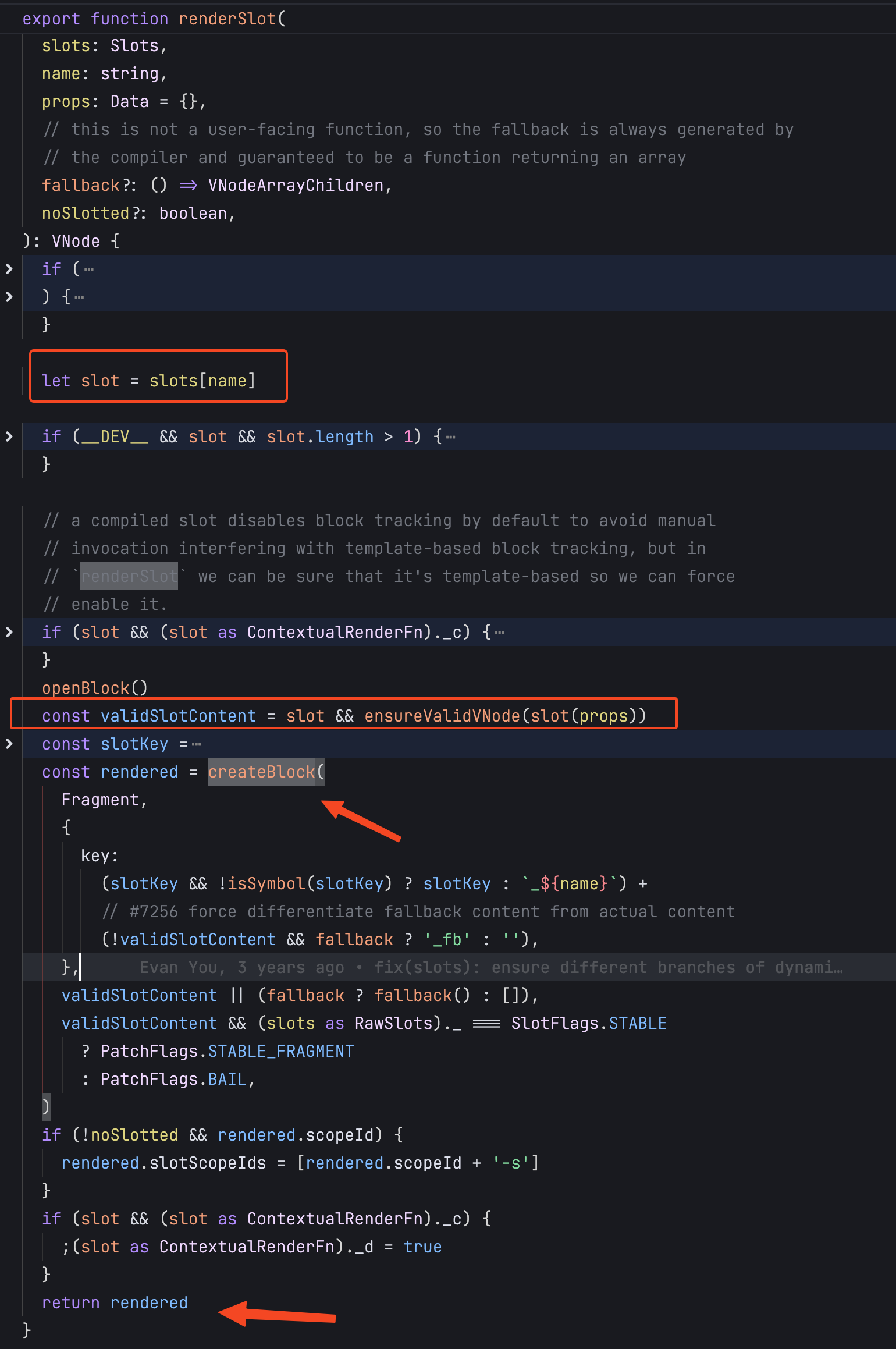
Task: Click the isSymbol function call
Action: coord(266,883)
